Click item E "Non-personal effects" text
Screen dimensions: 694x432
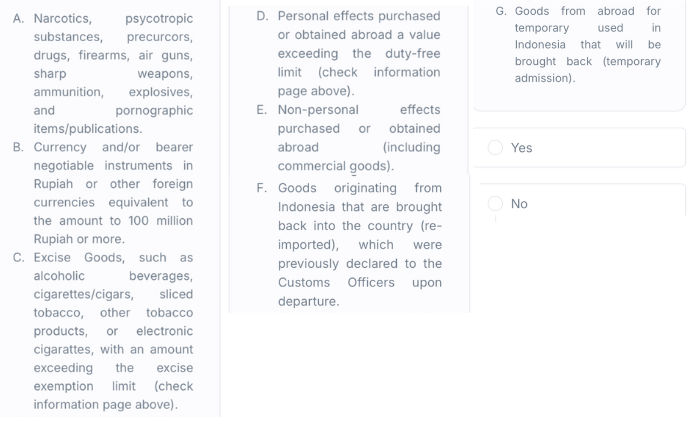(x=358, y=110)
